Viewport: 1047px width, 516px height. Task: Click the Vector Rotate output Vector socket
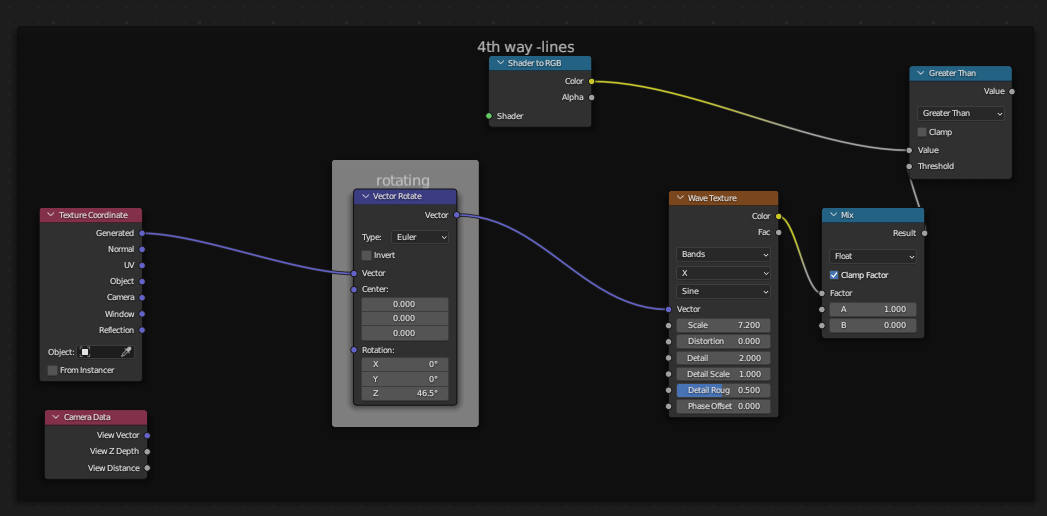[x=457, y=215]
